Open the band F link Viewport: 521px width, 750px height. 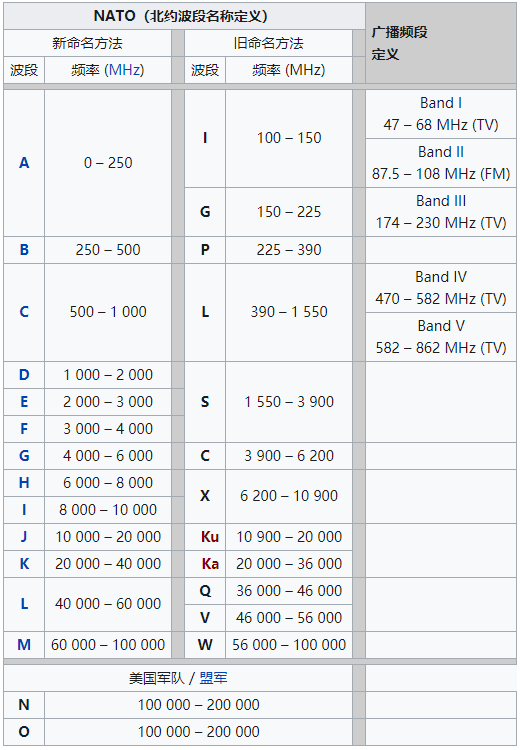tap(24, 429)
